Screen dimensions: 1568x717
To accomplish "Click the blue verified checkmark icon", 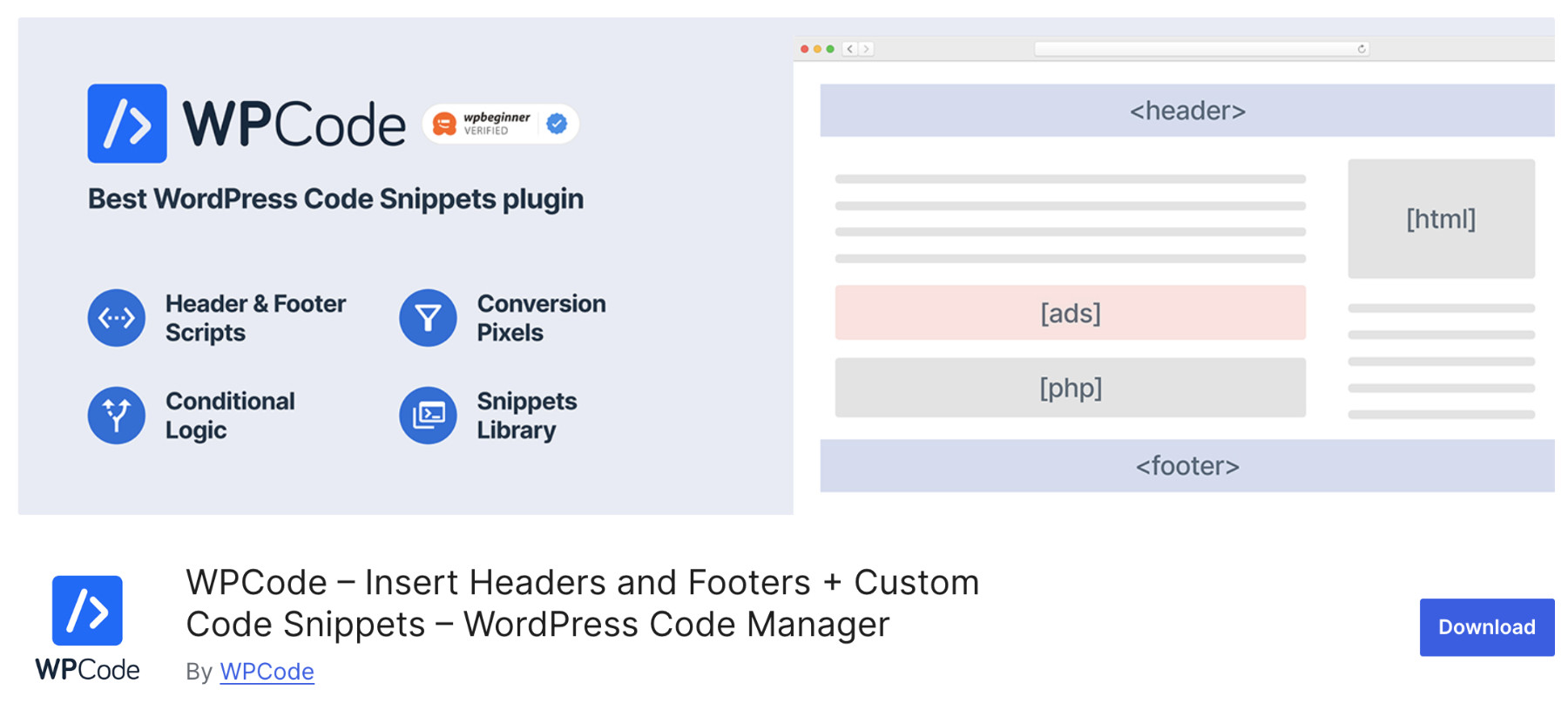I will pyautogui.click(x=557, y=124).
